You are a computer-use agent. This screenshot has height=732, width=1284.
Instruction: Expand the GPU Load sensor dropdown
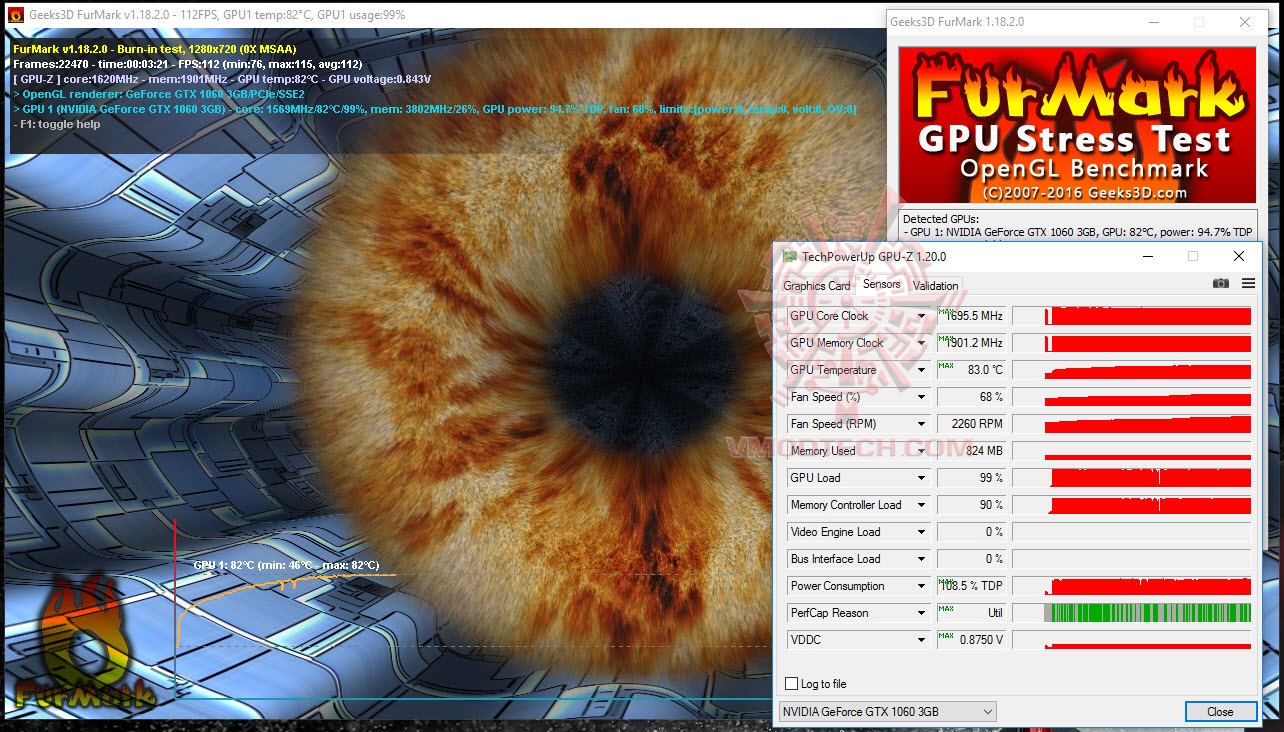coord(922,478)
